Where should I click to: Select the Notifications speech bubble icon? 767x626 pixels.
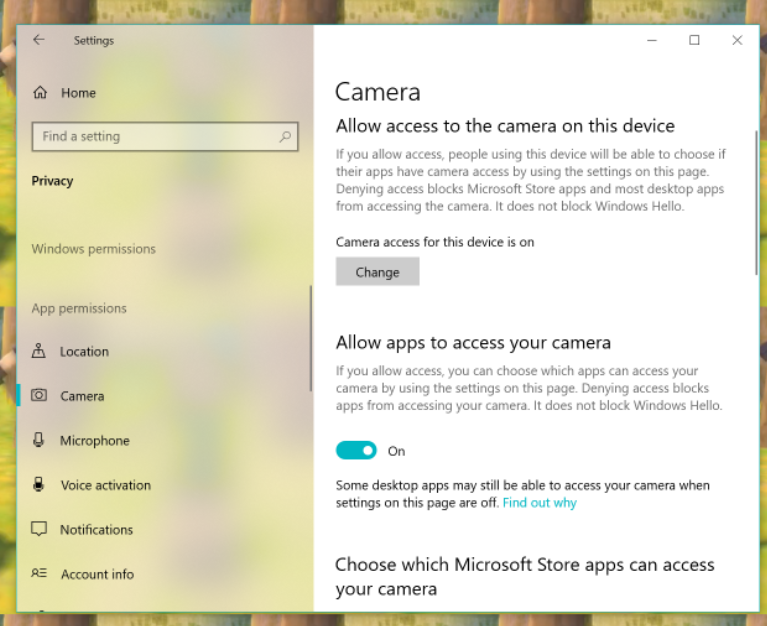point(39,529)
